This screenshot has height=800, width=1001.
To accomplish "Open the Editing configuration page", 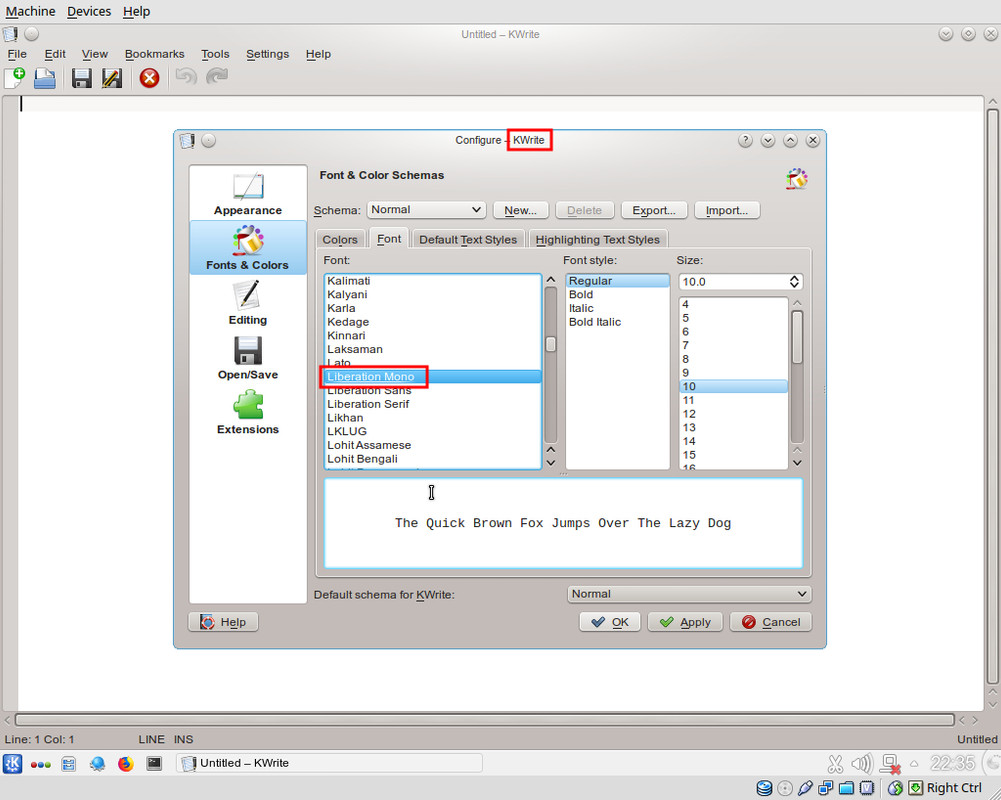I will [x=248, y=303].
